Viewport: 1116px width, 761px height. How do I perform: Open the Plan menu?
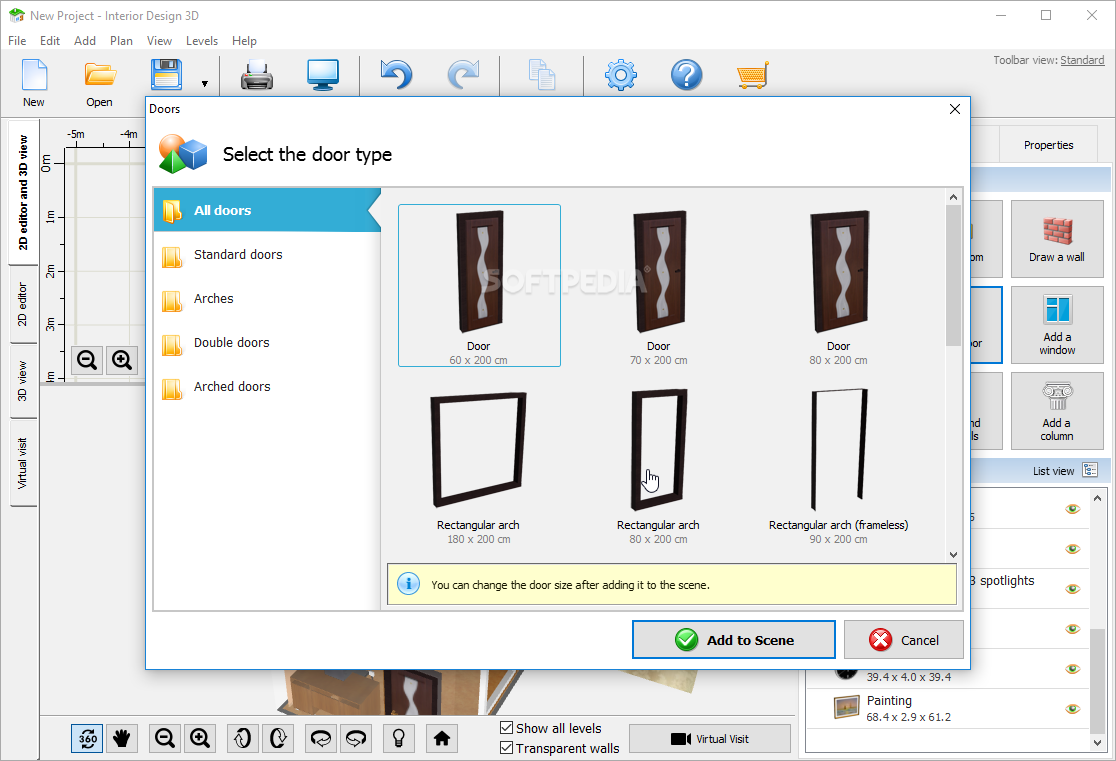pos(121,41)
